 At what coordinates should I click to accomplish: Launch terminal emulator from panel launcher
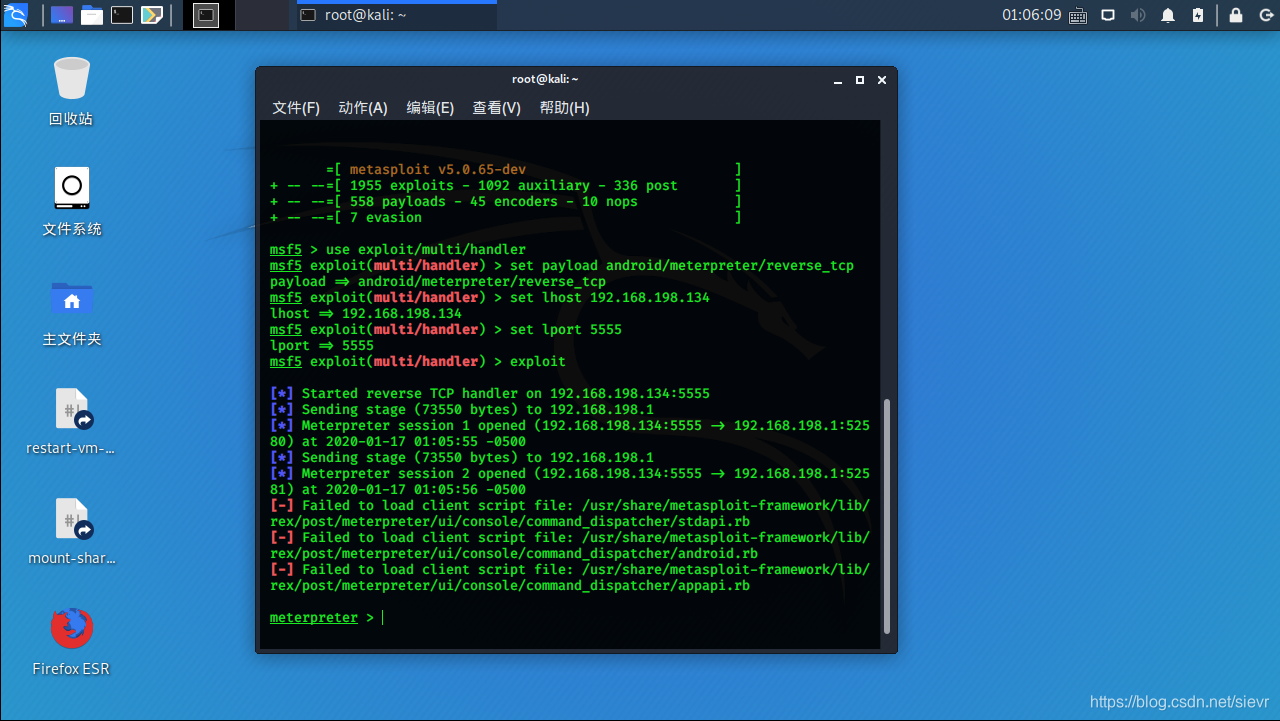pos(122,15)
